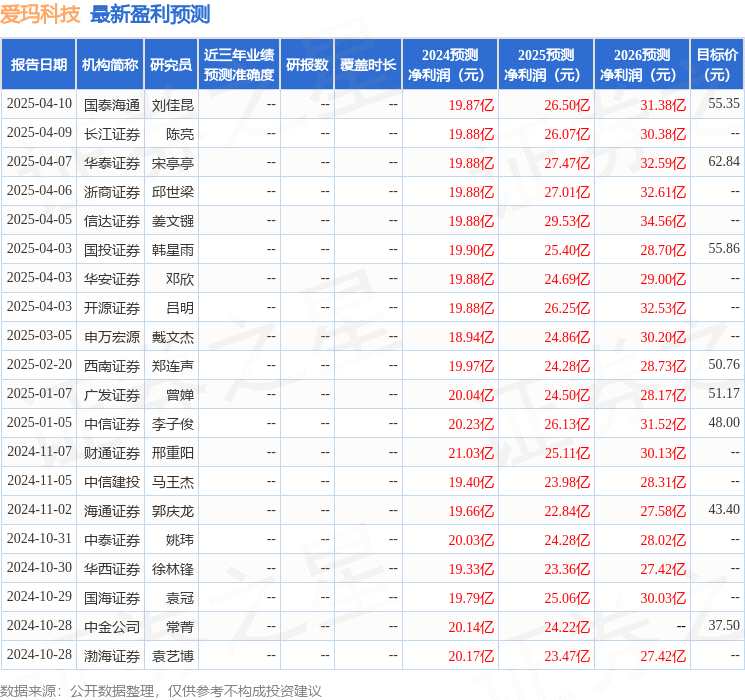Screen dimensions: 745x700
Task: Click the 2025预测净利润 column header
Action: 545,65
